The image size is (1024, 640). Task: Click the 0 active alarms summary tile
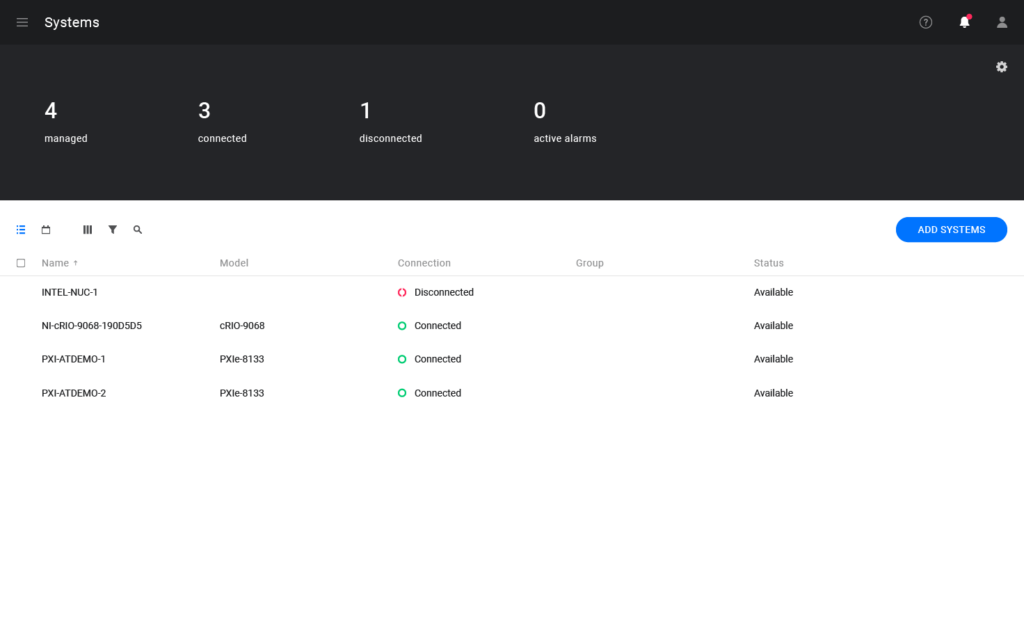pos(564,121)
